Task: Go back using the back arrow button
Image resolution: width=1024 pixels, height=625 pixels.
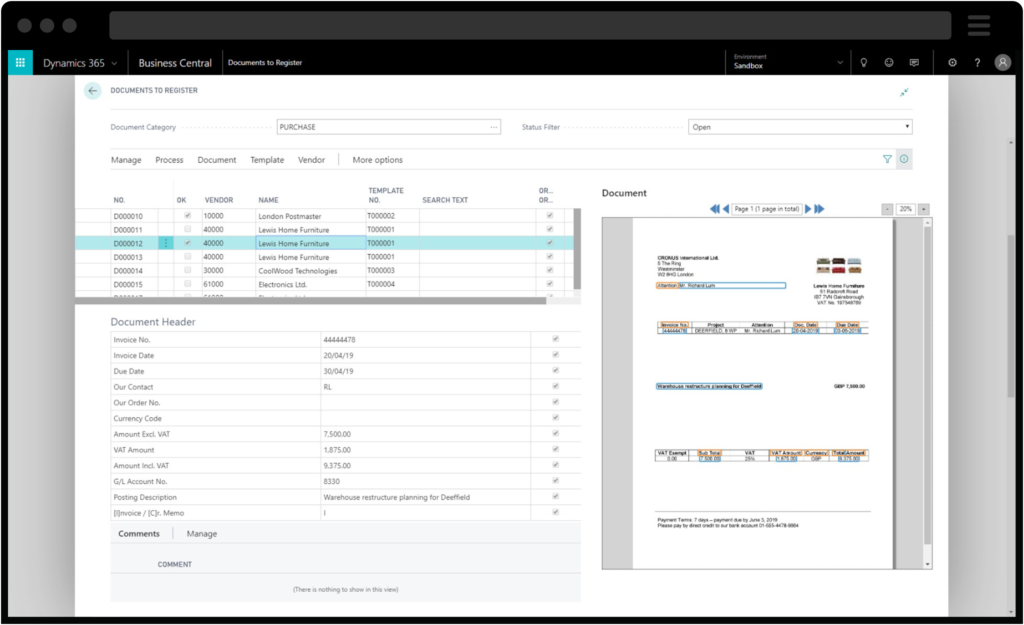Action: tap(92, 90)
